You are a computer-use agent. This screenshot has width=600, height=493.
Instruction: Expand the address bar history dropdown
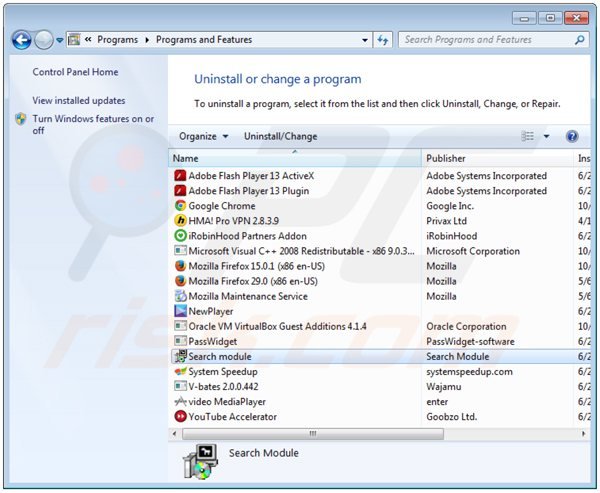click(365, 40)
